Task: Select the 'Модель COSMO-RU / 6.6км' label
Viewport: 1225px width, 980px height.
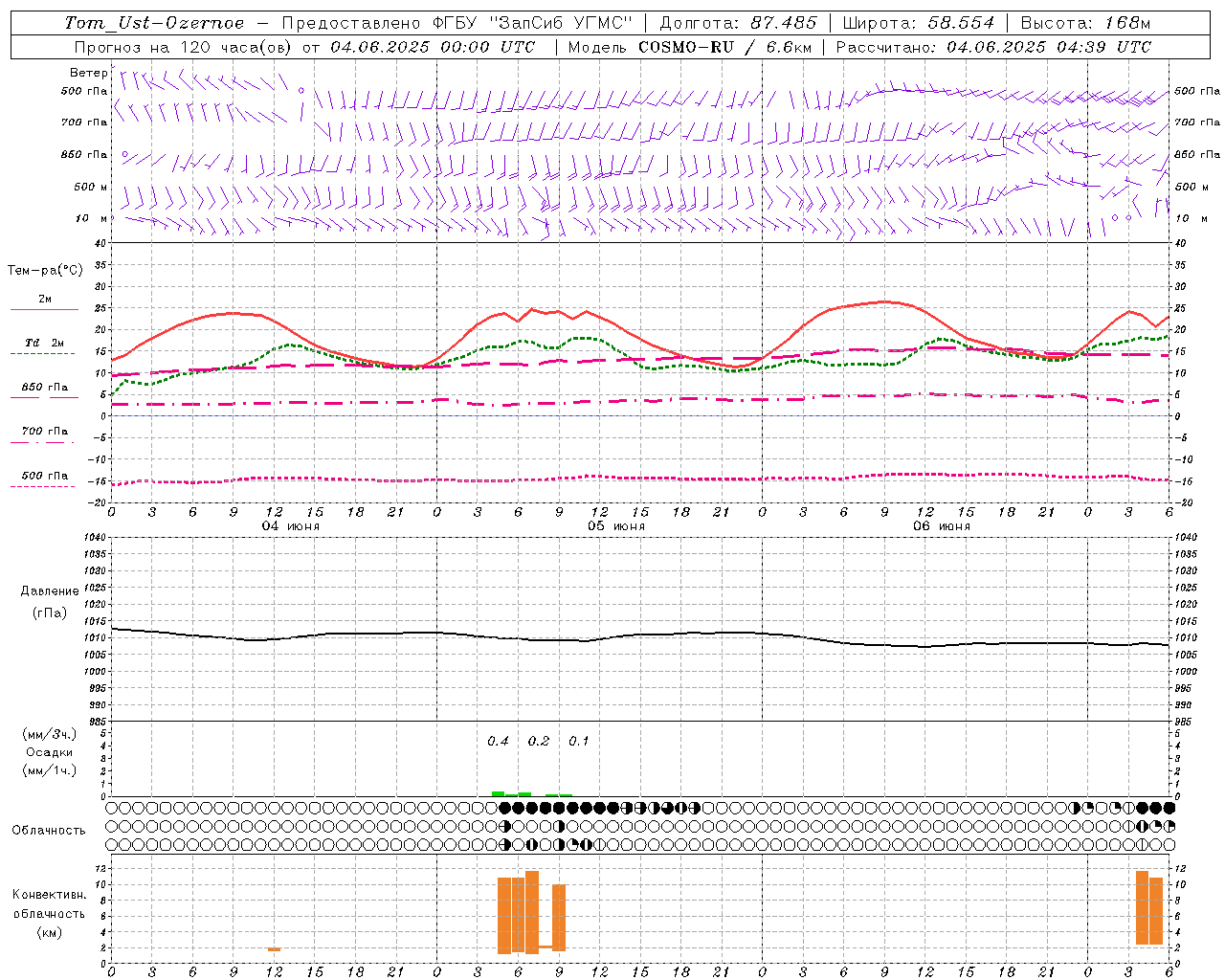Action: coord(689,47)
